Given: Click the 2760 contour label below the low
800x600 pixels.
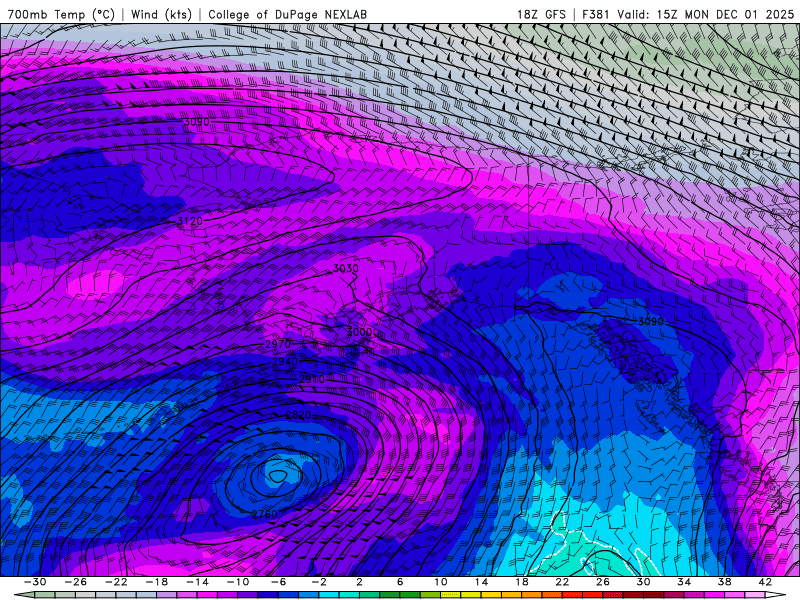Looking at the screenshot, I should pyautogui.click(x=265, y=514).
